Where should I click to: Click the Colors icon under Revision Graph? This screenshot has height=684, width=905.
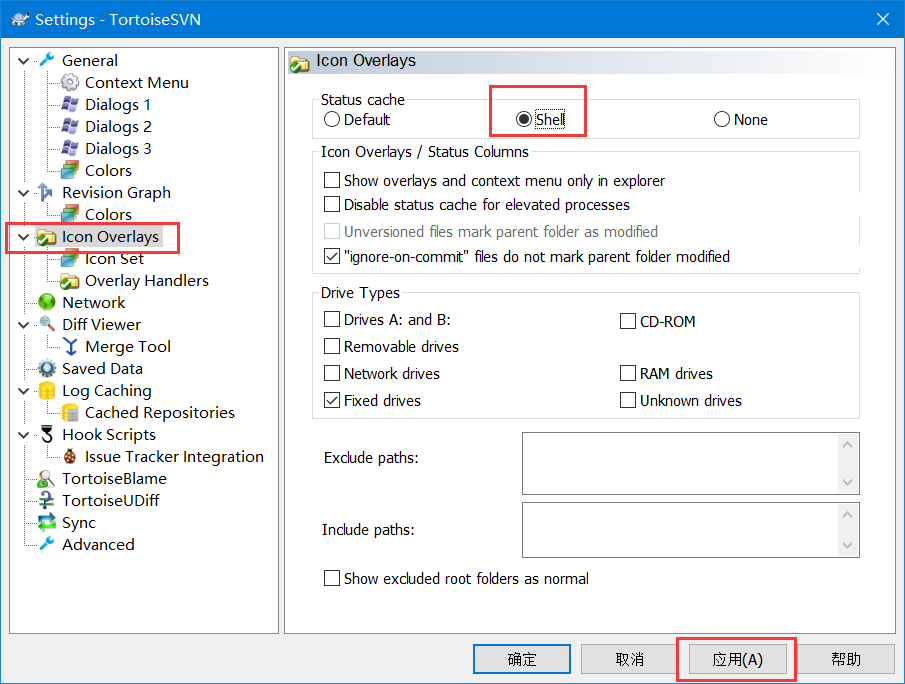(70, 214)
